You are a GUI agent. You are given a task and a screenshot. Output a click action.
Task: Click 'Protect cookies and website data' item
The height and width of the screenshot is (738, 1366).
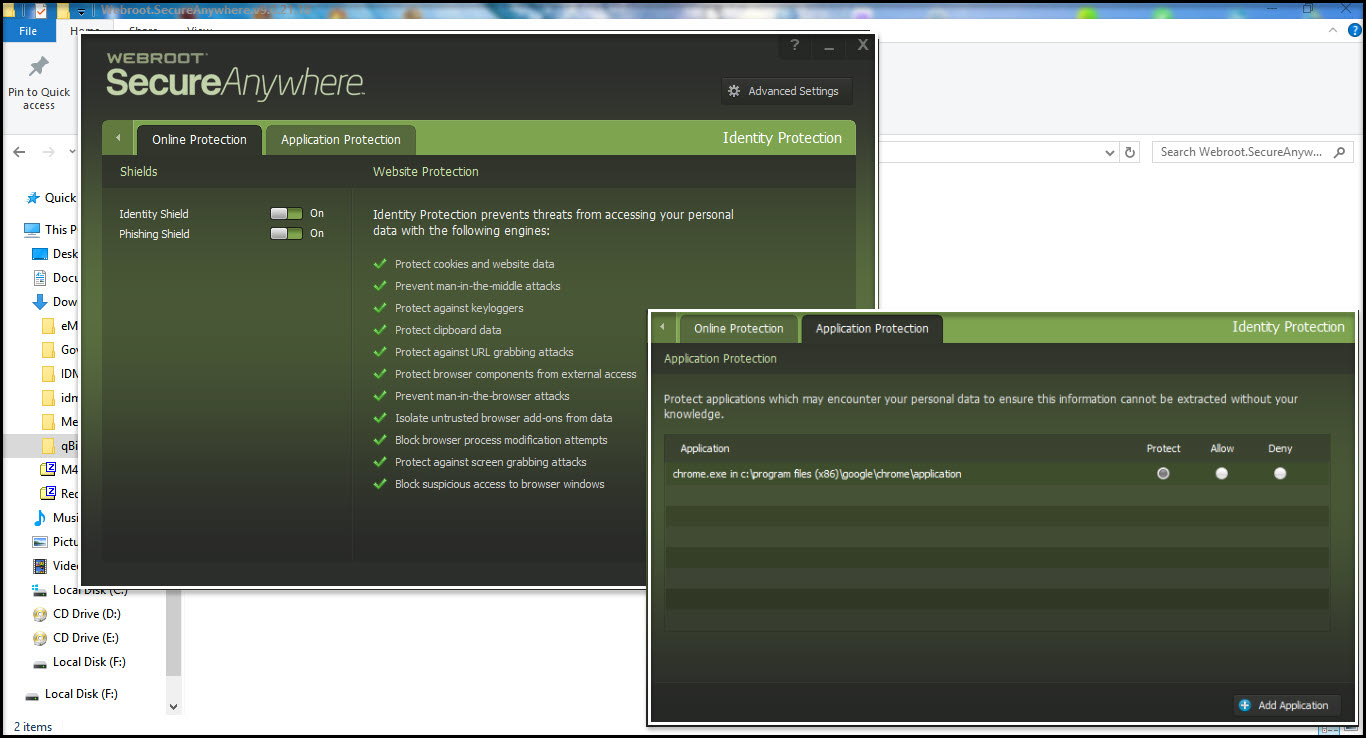474,264
